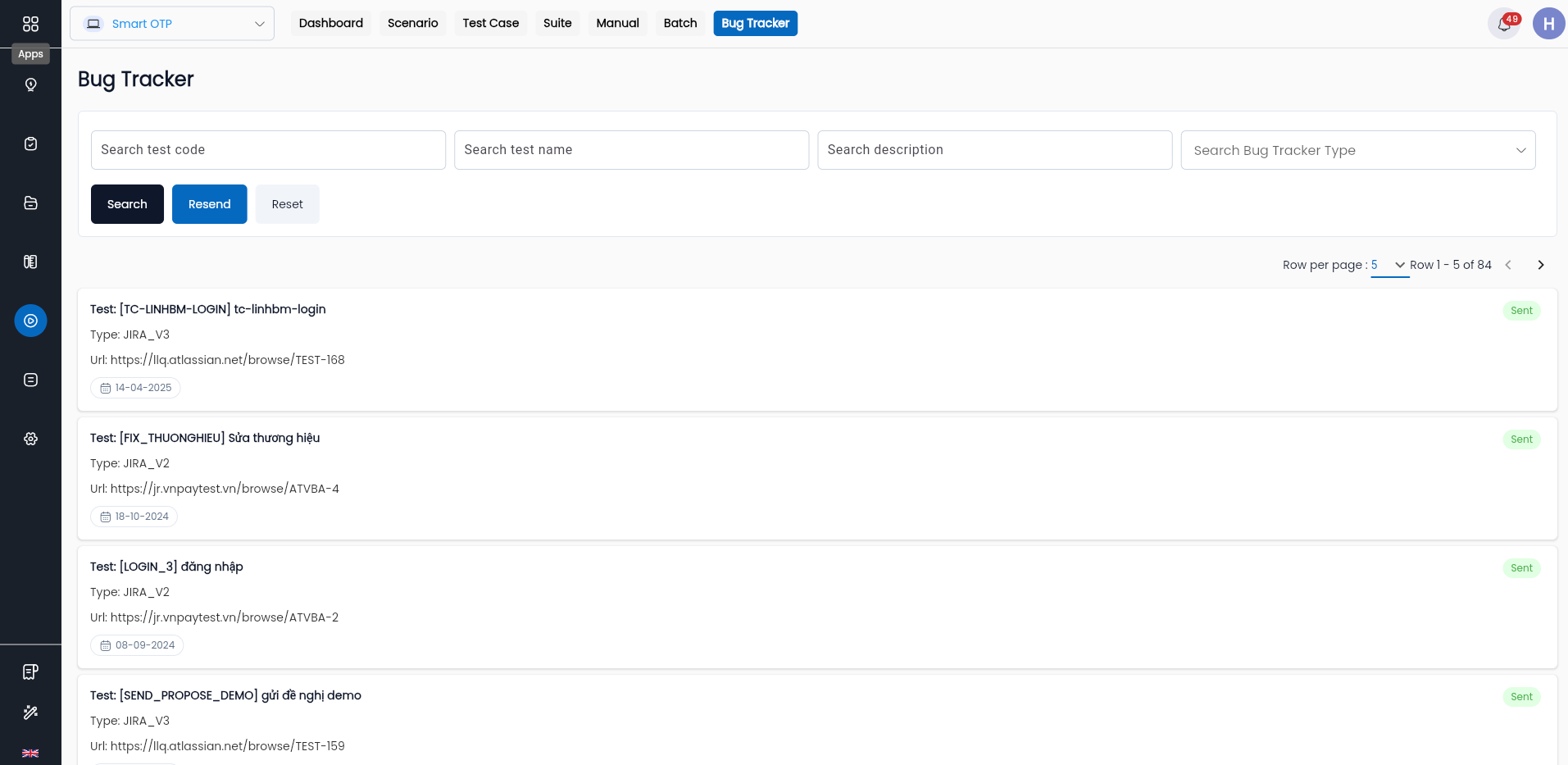Viewport: 1568px width, 765px height.
Task: Focus the Search test code field
Action: pos(268,150)
